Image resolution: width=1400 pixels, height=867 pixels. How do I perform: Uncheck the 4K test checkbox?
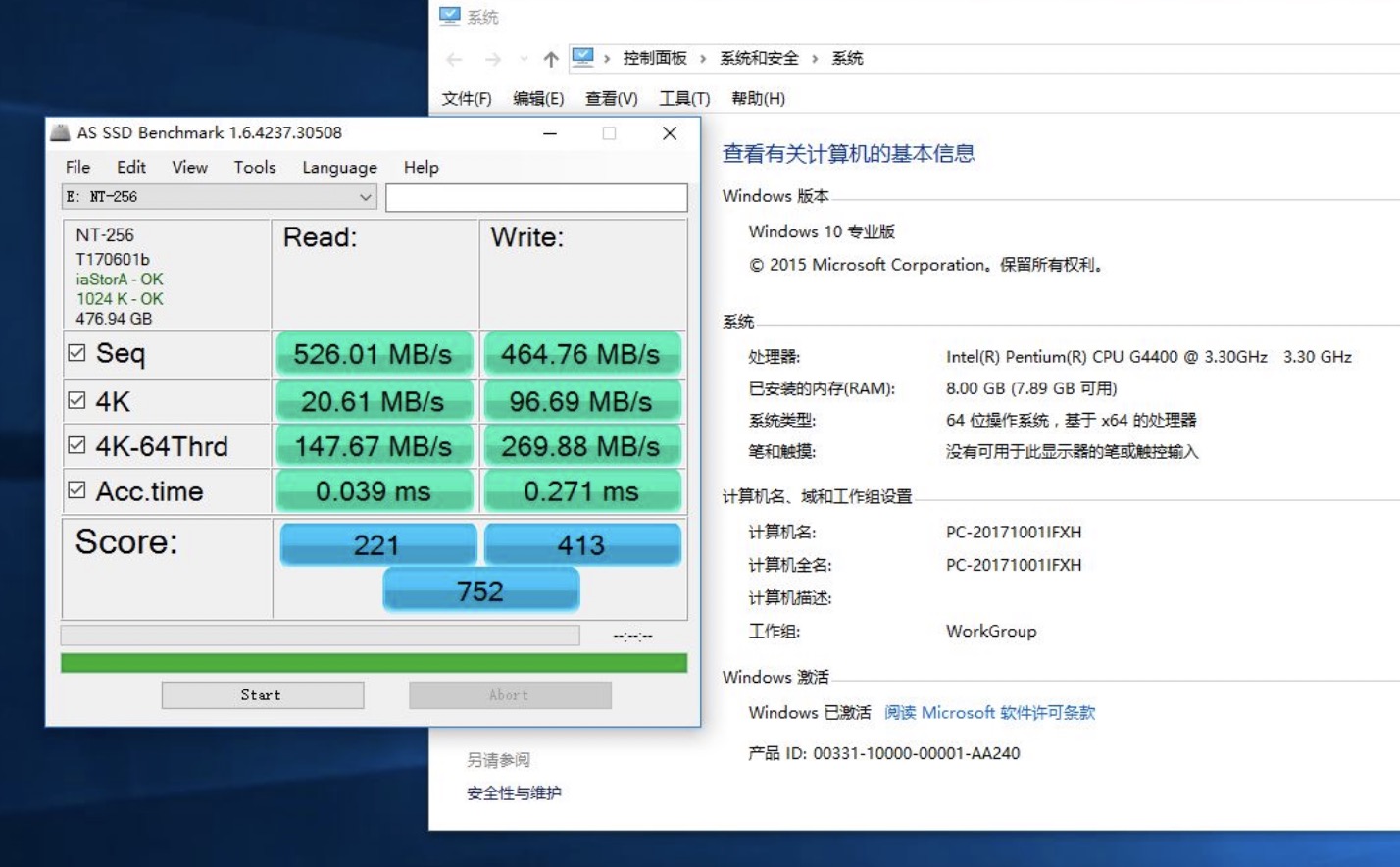click(x=76, y=400)
